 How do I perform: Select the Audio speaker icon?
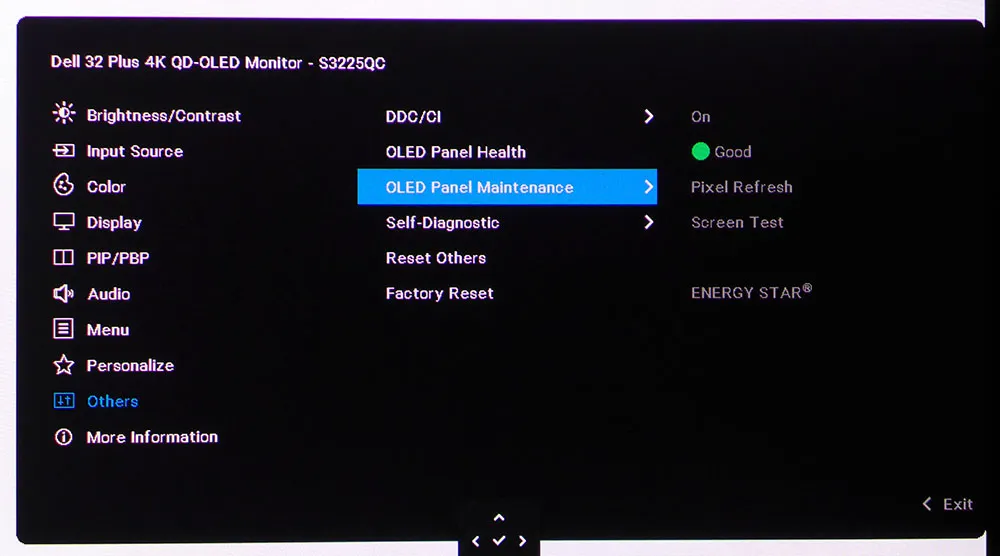(x=63, y=293)
